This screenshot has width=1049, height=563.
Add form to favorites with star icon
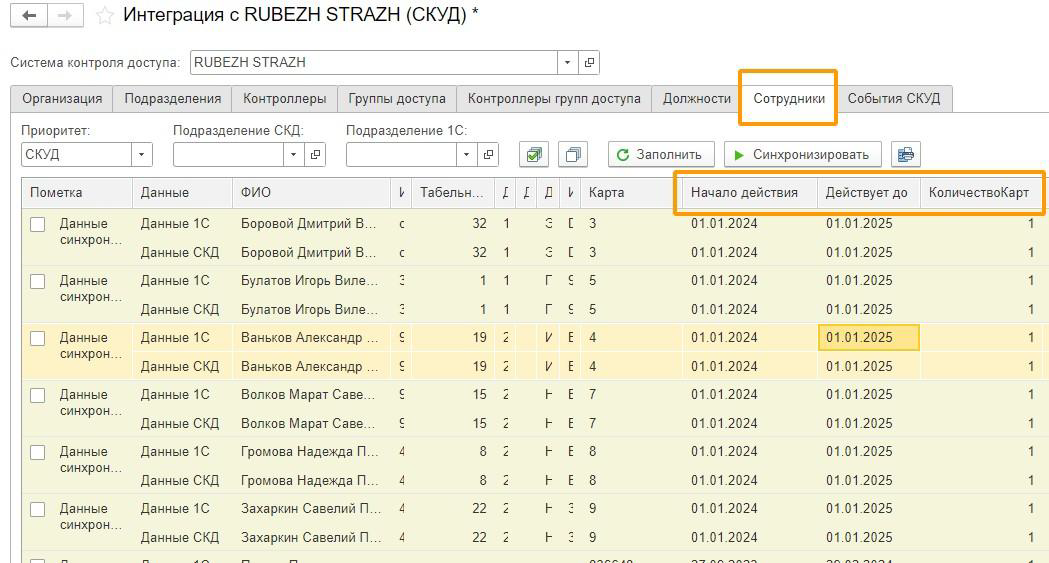point(104,16)
